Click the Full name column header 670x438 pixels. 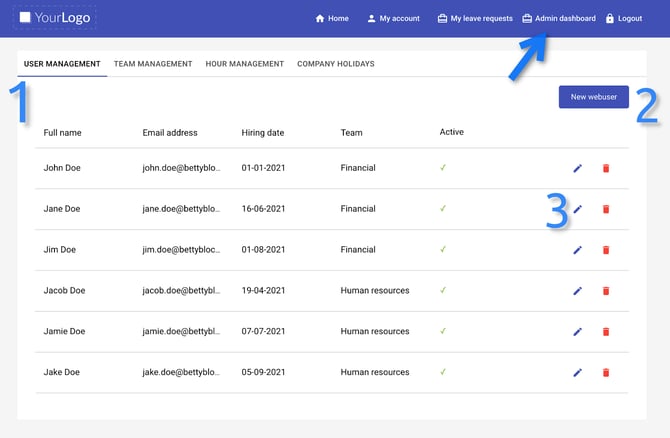(x=63, y=132)
